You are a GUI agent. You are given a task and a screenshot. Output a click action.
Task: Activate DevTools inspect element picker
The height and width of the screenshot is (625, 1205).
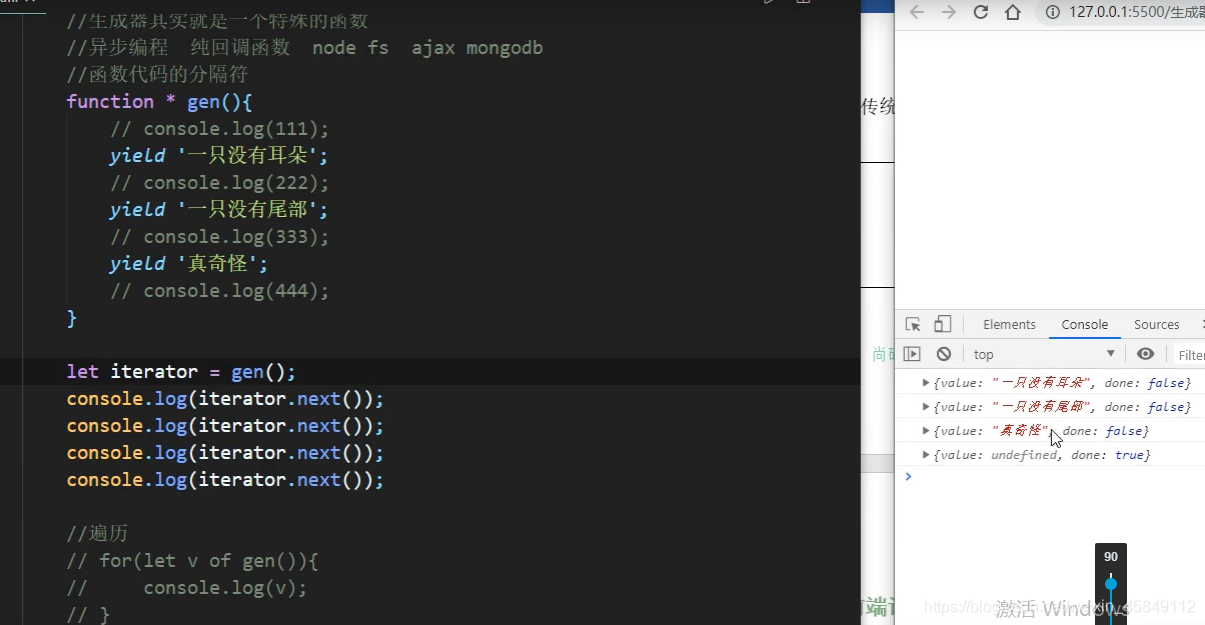[913, 324]
